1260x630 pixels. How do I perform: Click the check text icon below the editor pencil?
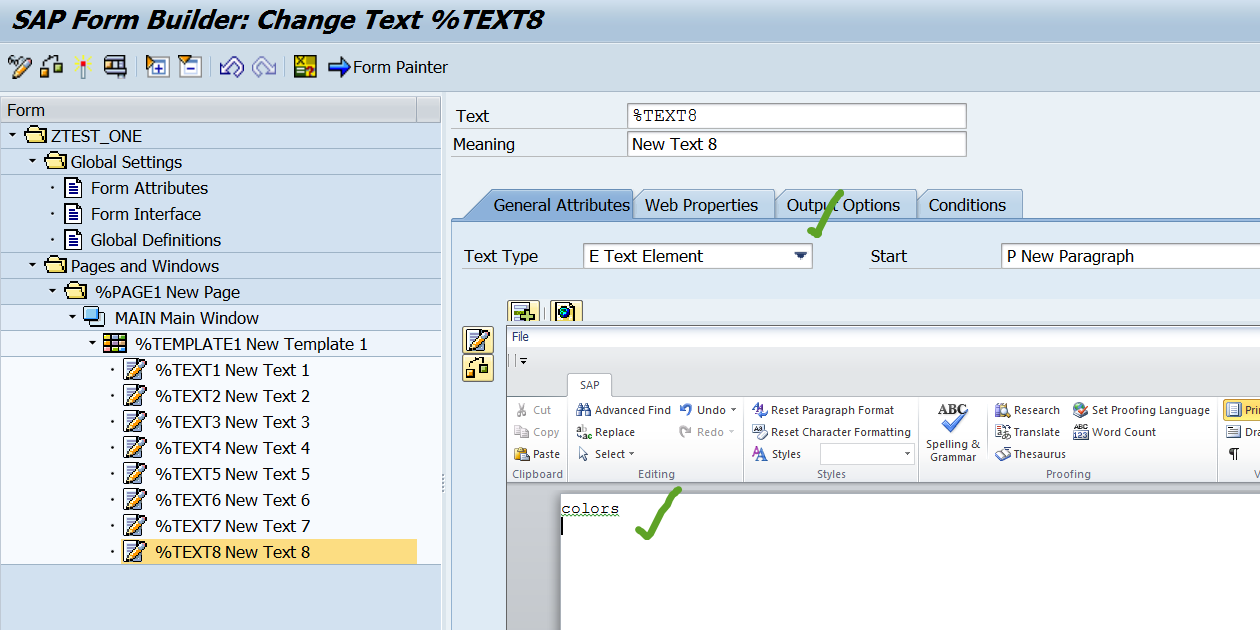coord(477,368)
